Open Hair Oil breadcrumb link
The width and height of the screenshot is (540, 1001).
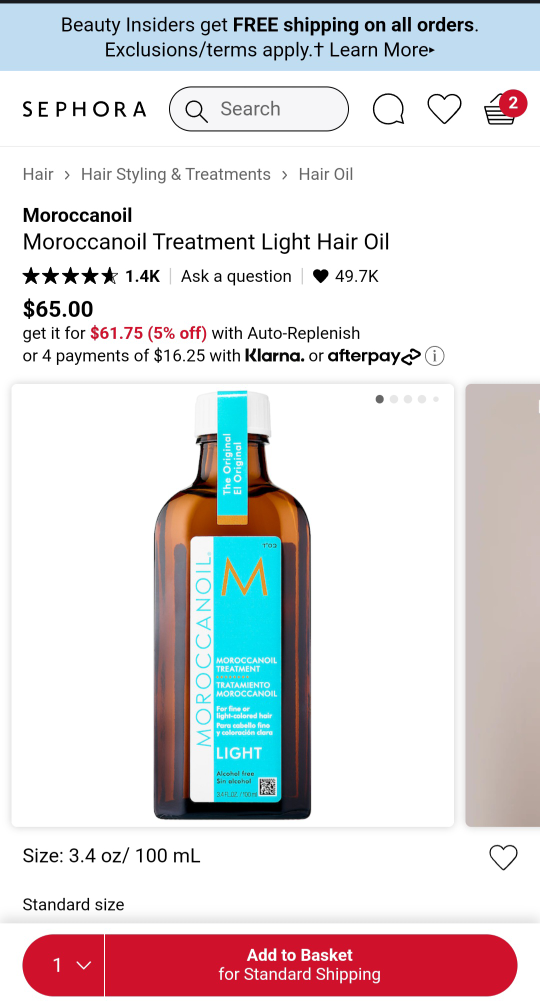(x=326, y=174)
